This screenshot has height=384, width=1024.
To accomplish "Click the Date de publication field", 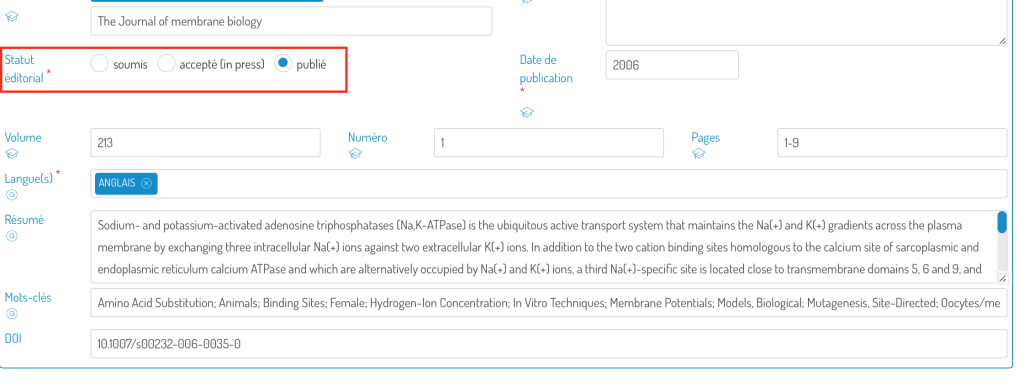I will [x=672, y=65].
